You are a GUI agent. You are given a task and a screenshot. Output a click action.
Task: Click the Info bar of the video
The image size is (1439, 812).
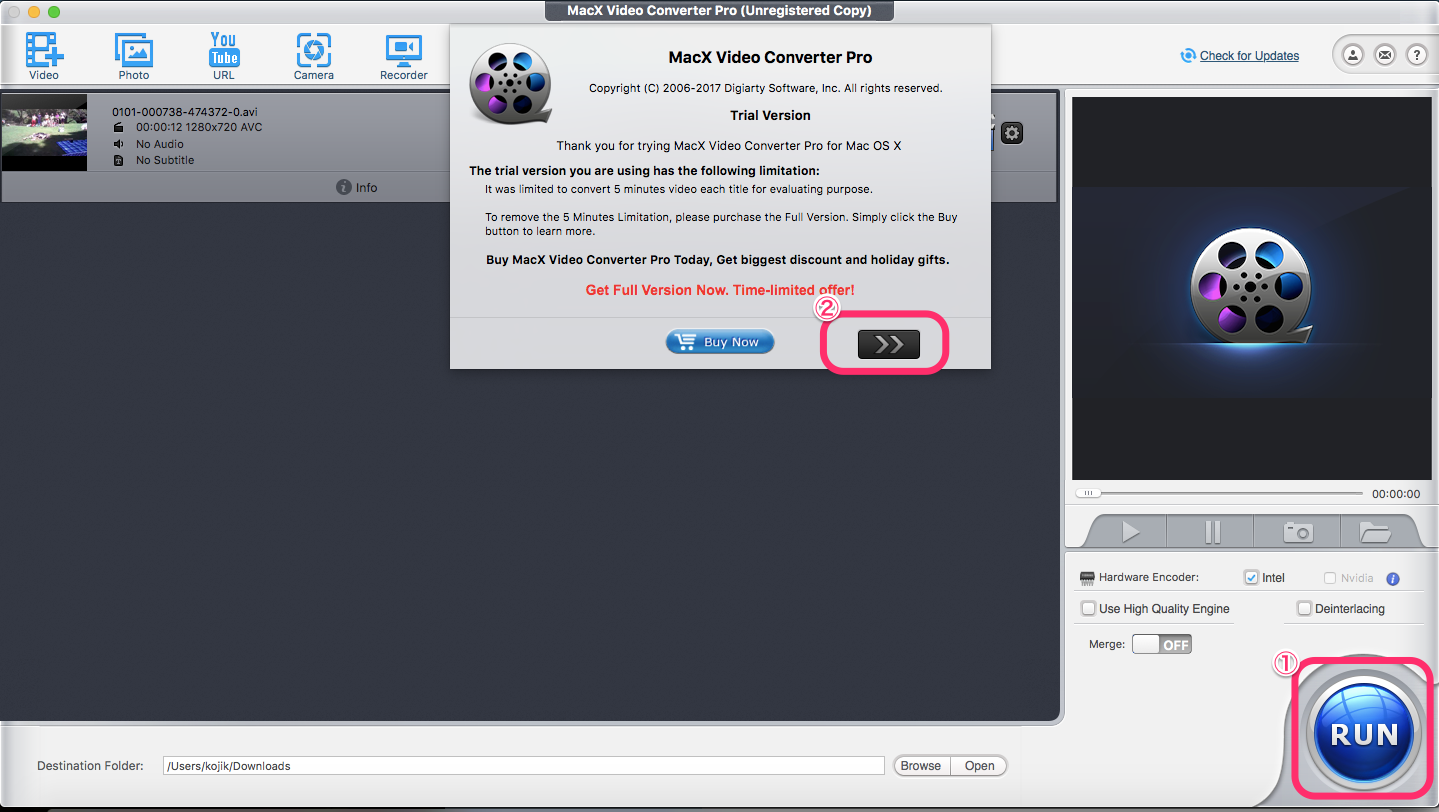tap(357, 187)
